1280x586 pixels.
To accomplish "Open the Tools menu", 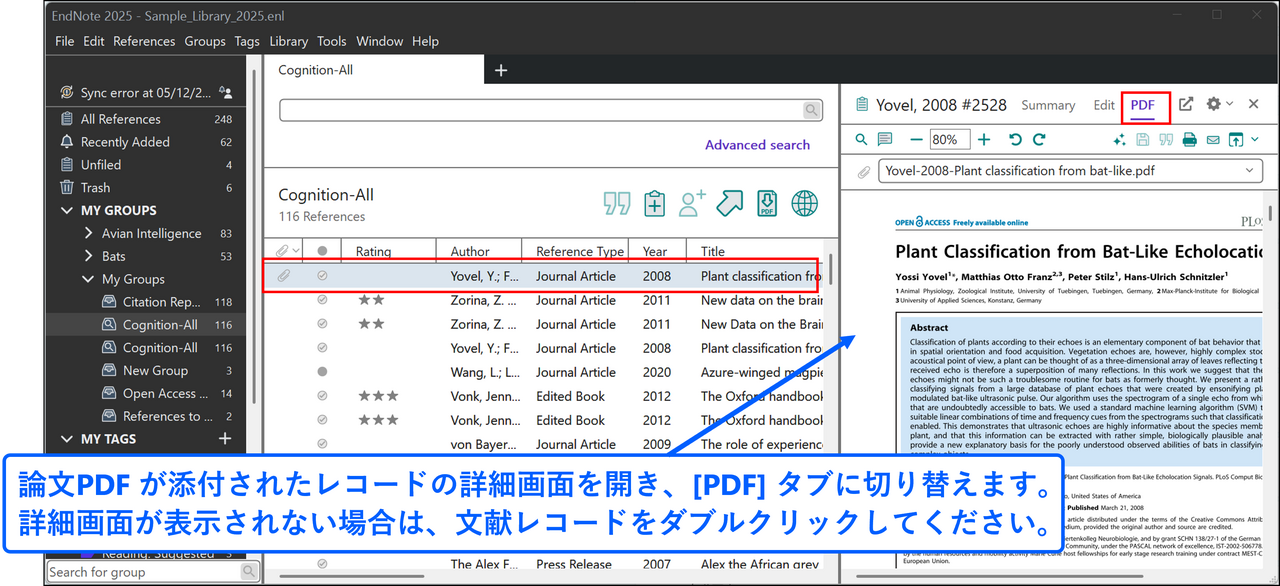I will 332,41.
